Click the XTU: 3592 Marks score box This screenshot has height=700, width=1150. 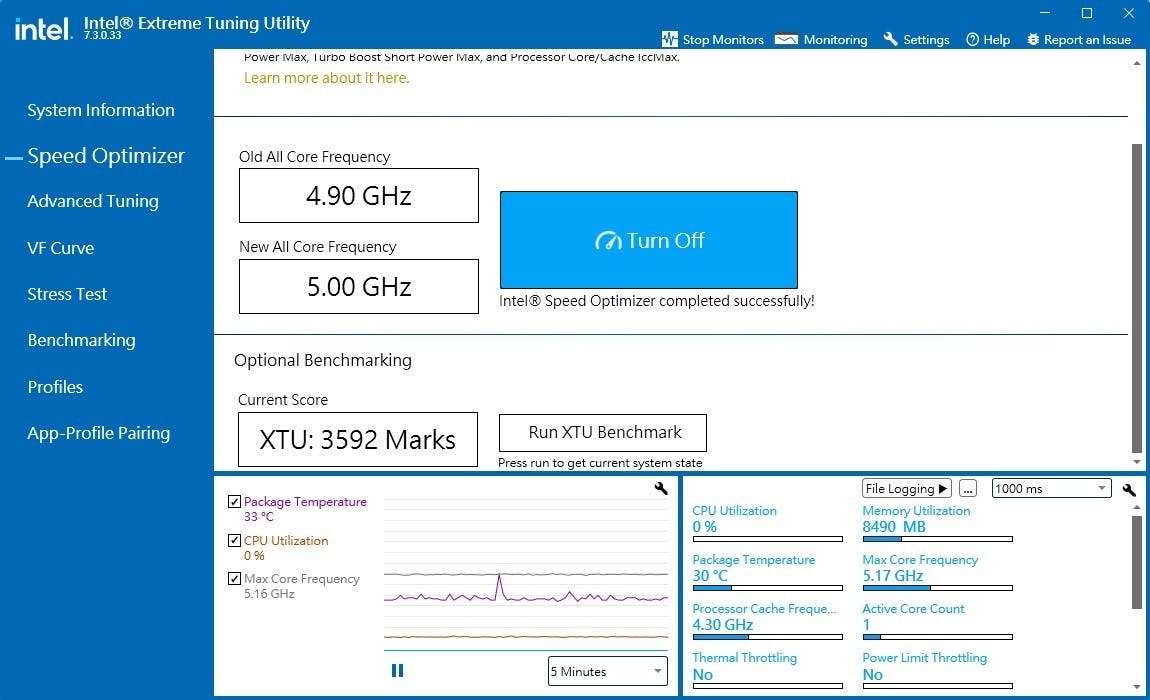pyautogui.click(x=358, y=440)
